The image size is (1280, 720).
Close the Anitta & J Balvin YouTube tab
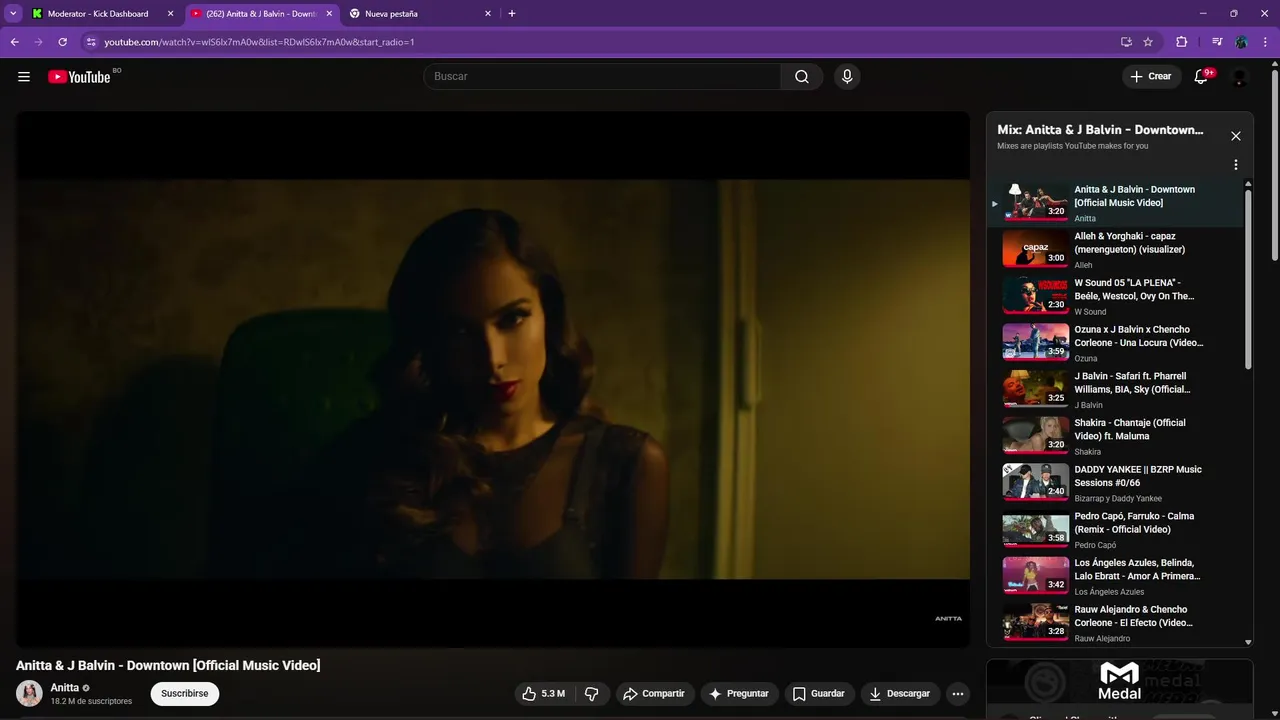point(329,14)
